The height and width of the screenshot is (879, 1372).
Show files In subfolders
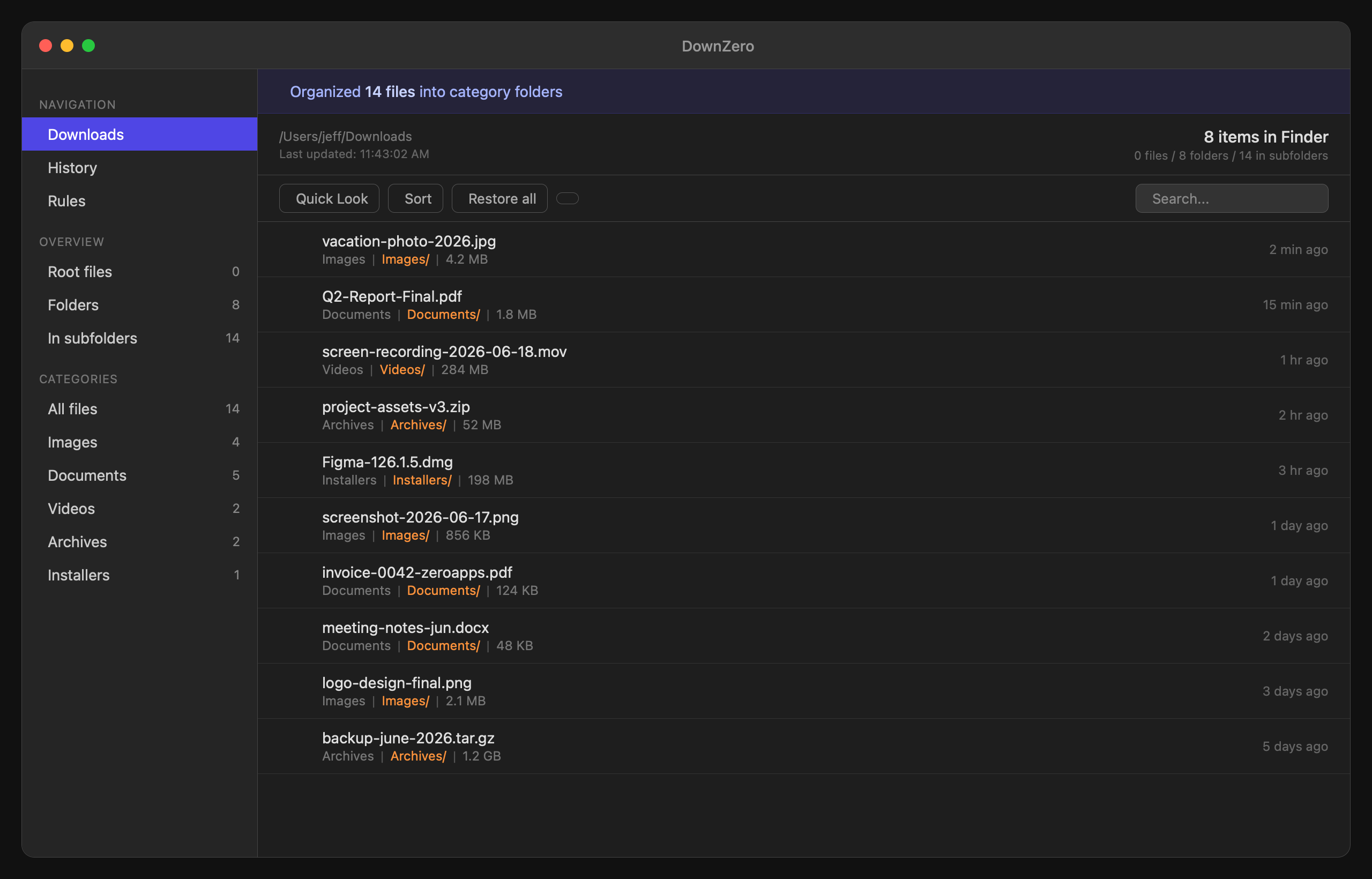[x=139, y=338]
